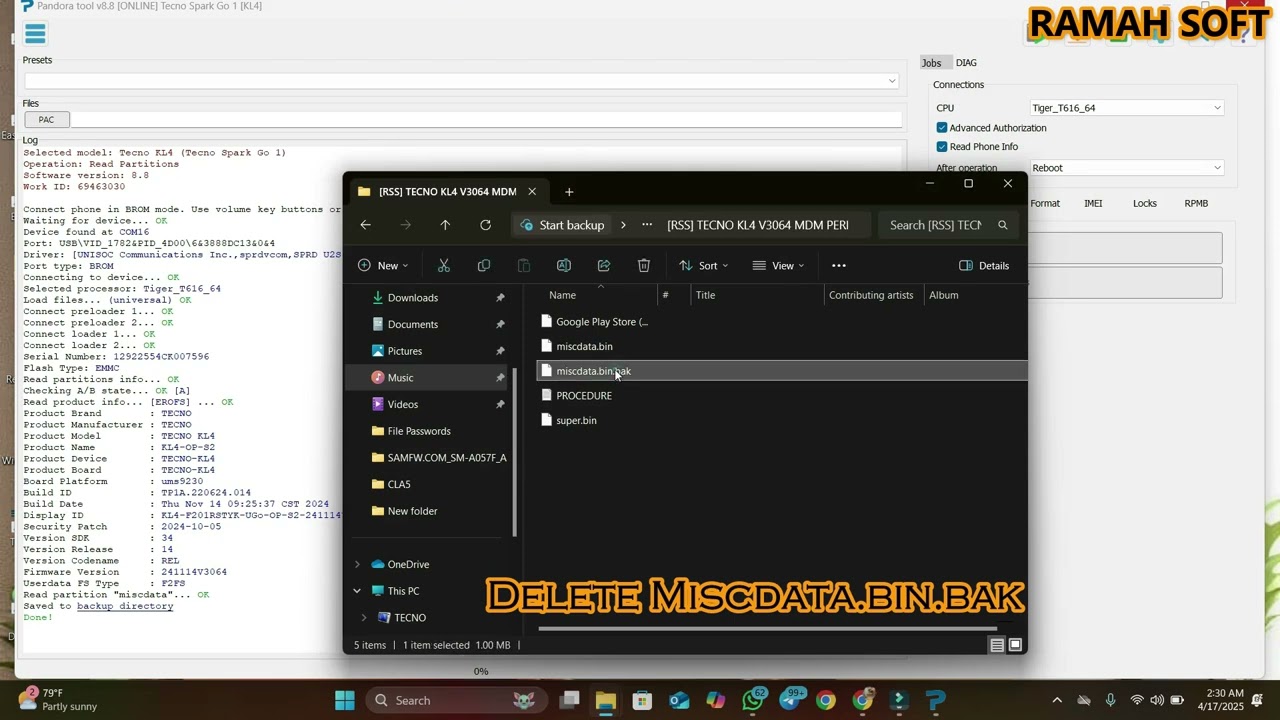
Task: Switch to the Jobs tab
Action: coord(931,63)
